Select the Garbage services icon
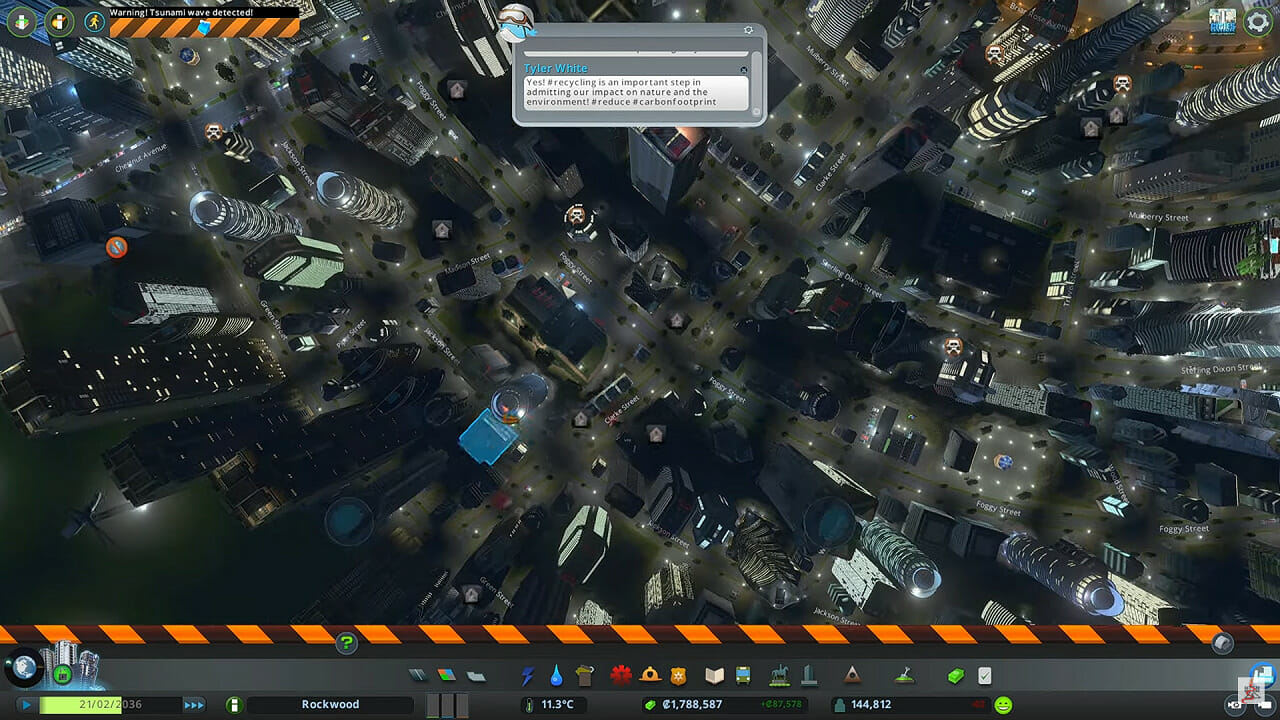This screenshot has width=1280, height=720. tap(585, 676)
